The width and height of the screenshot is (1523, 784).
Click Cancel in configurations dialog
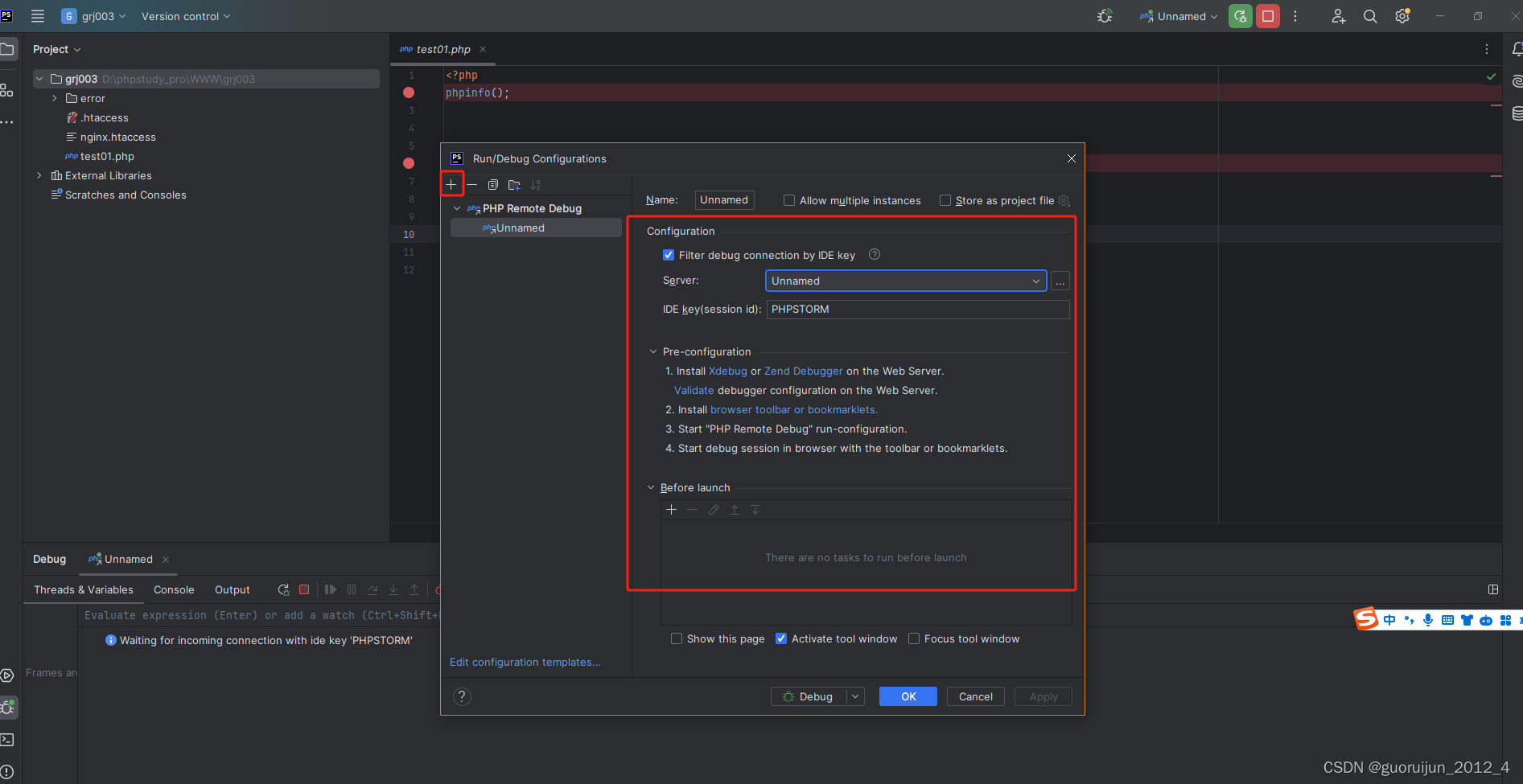[976, 697]
